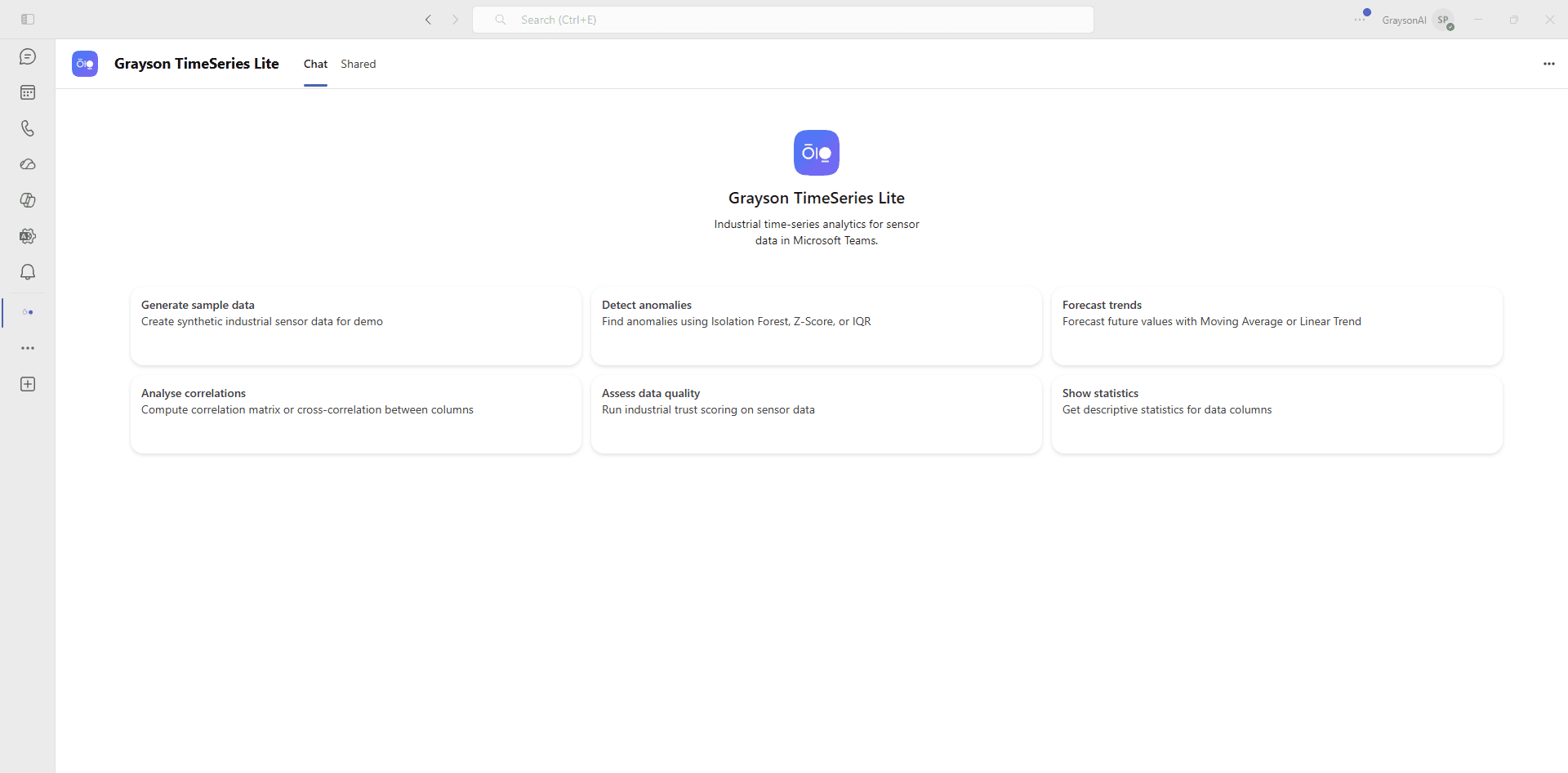
Task: Open the More options ellipsis in app header
Action: [x=1549, y=64]
